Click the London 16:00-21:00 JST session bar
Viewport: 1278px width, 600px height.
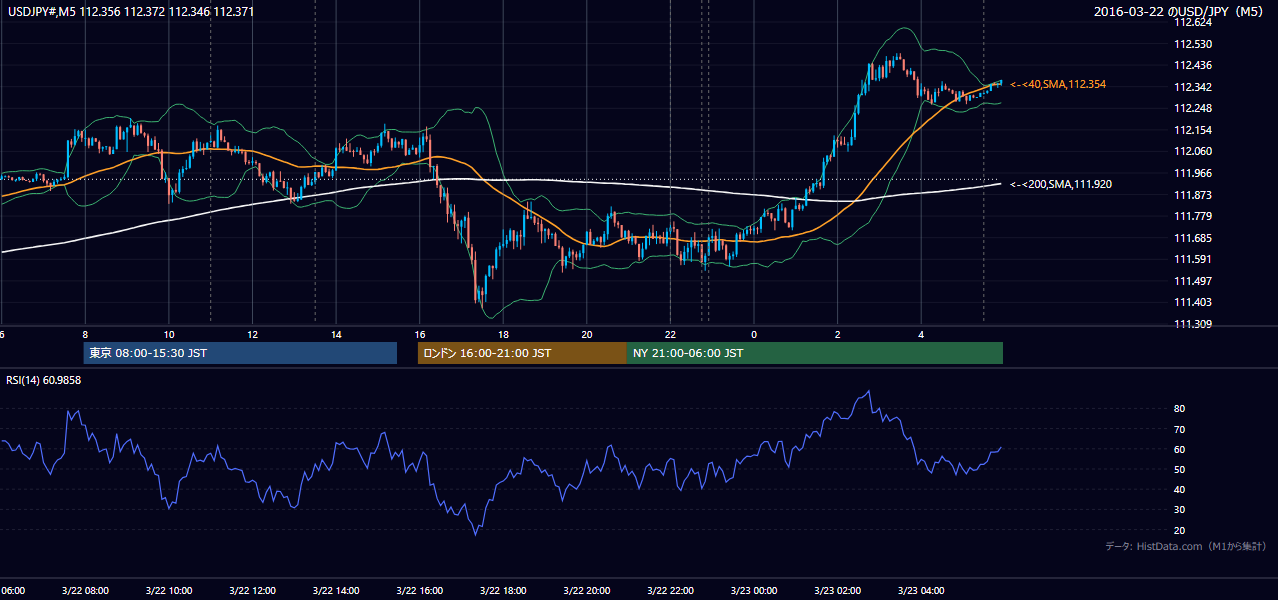[522, 353]
